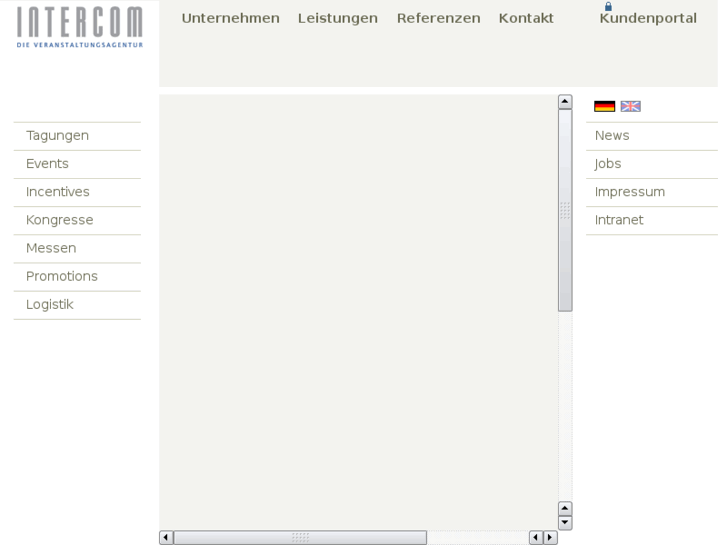Open the Unternehmen menu
The image size is (727, 545).
pos(230,18)
